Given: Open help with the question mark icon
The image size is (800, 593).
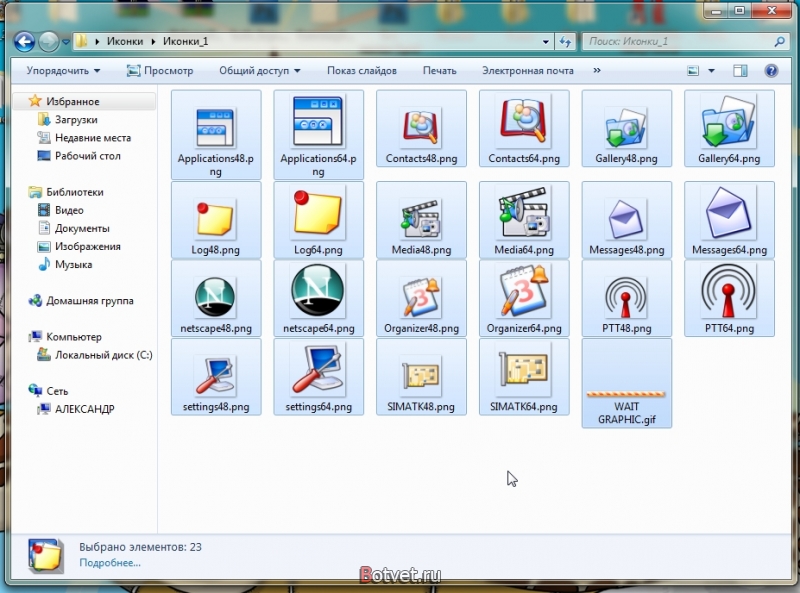Looking at the screenshot, I should [x=771, y=70].
